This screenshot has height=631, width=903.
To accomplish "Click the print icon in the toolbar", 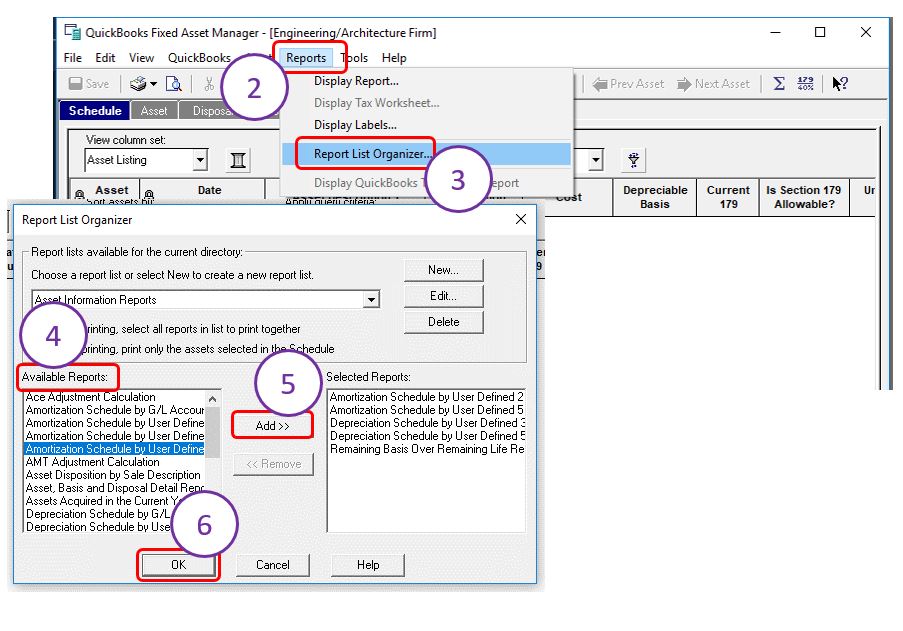I will (x=138, y=84).
